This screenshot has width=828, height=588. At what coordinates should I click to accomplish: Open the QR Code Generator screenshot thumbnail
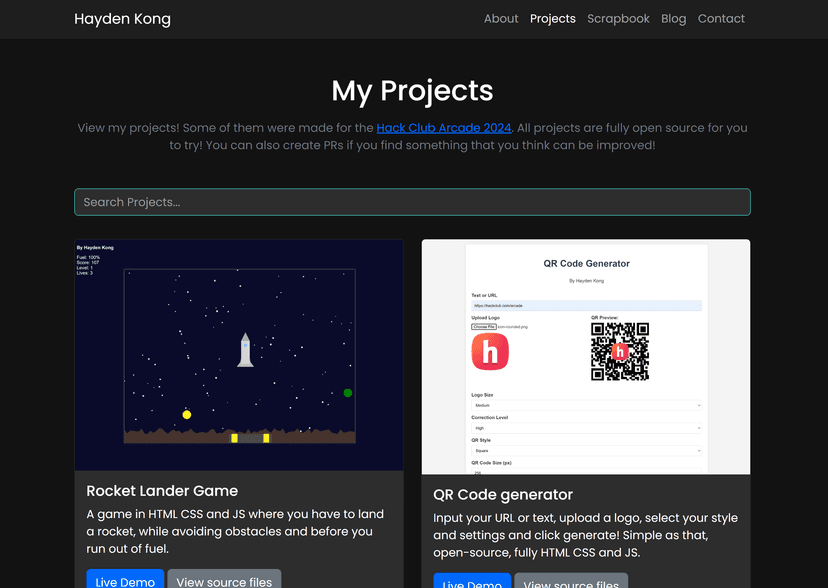tap(586, 357)
